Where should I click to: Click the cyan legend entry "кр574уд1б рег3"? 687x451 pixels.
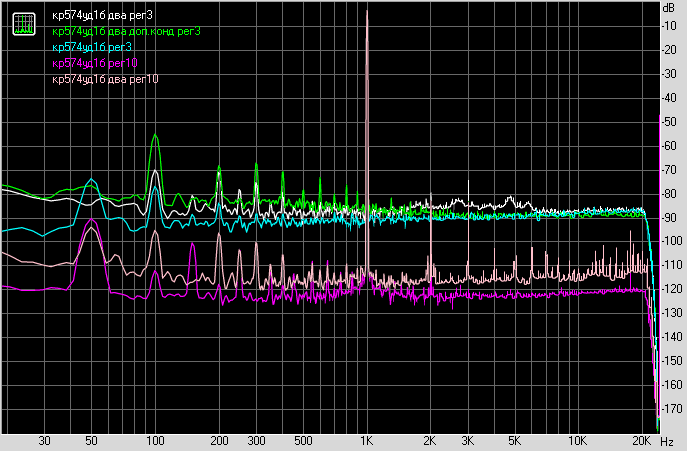[92, 47]
